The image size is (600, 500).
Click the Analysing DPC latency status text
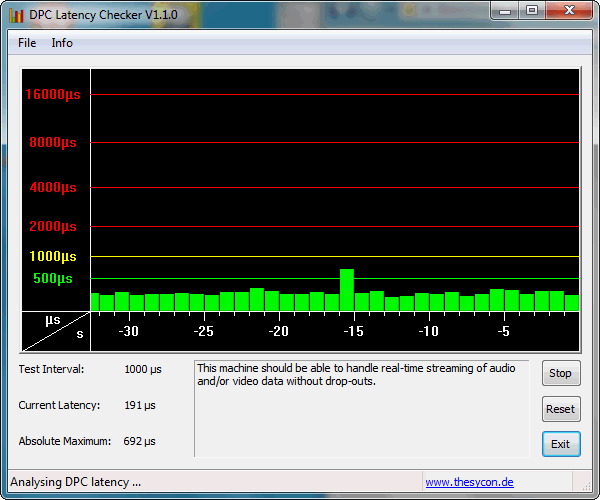coord(75,482)
